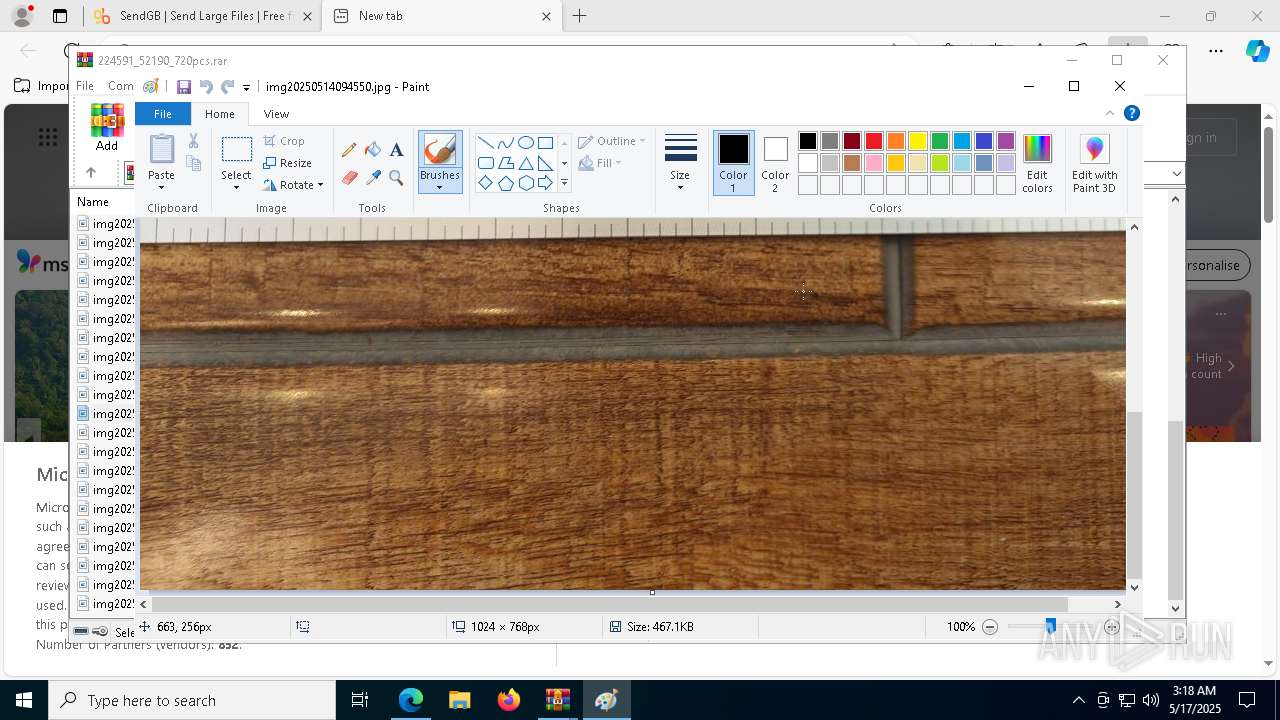This screenshot has height=720, width=1280.
Task: Click the Brushes tool icon
Action: 440,150
